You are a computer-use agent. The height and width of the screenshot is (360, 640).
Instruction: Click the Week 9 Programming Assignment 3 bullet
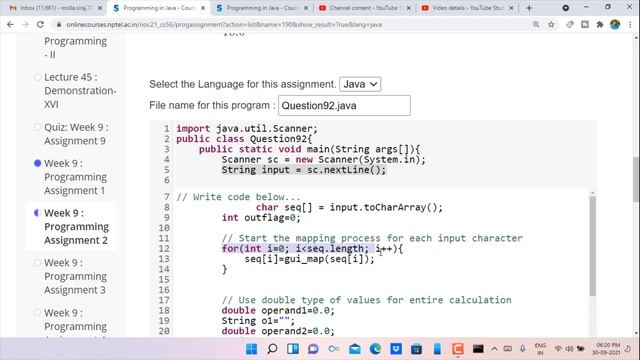coord(38,262)
